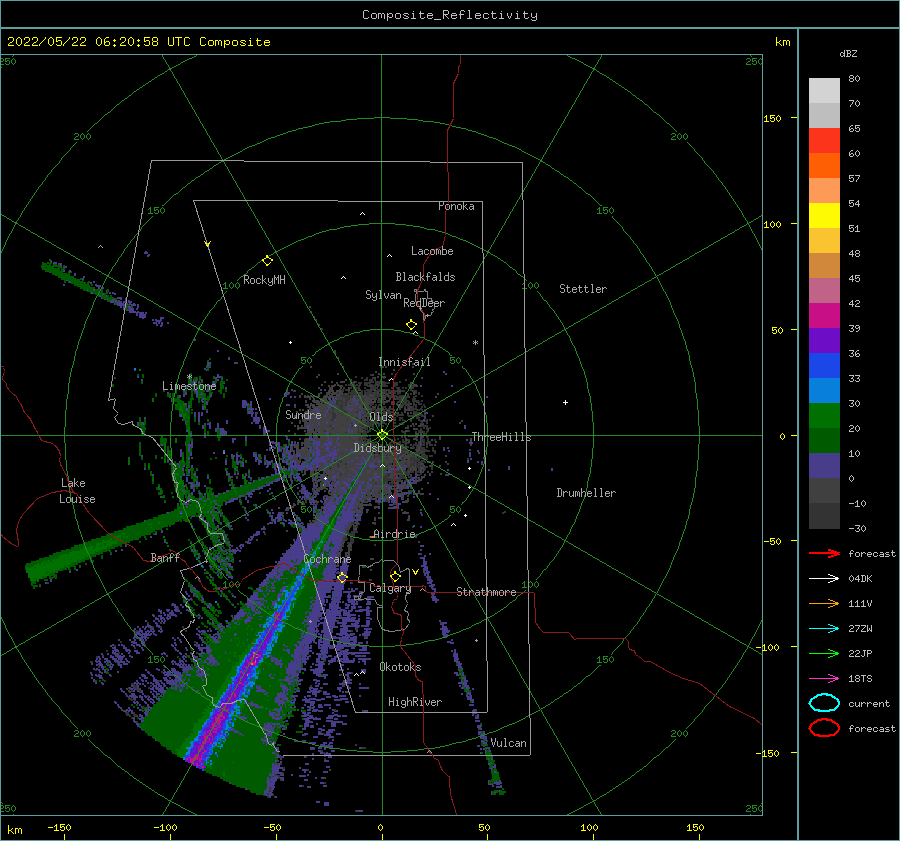Image resolution: width=900 pixels, height=841 pixels.
Task: Click the 18TS legend text
Action: 860,679
